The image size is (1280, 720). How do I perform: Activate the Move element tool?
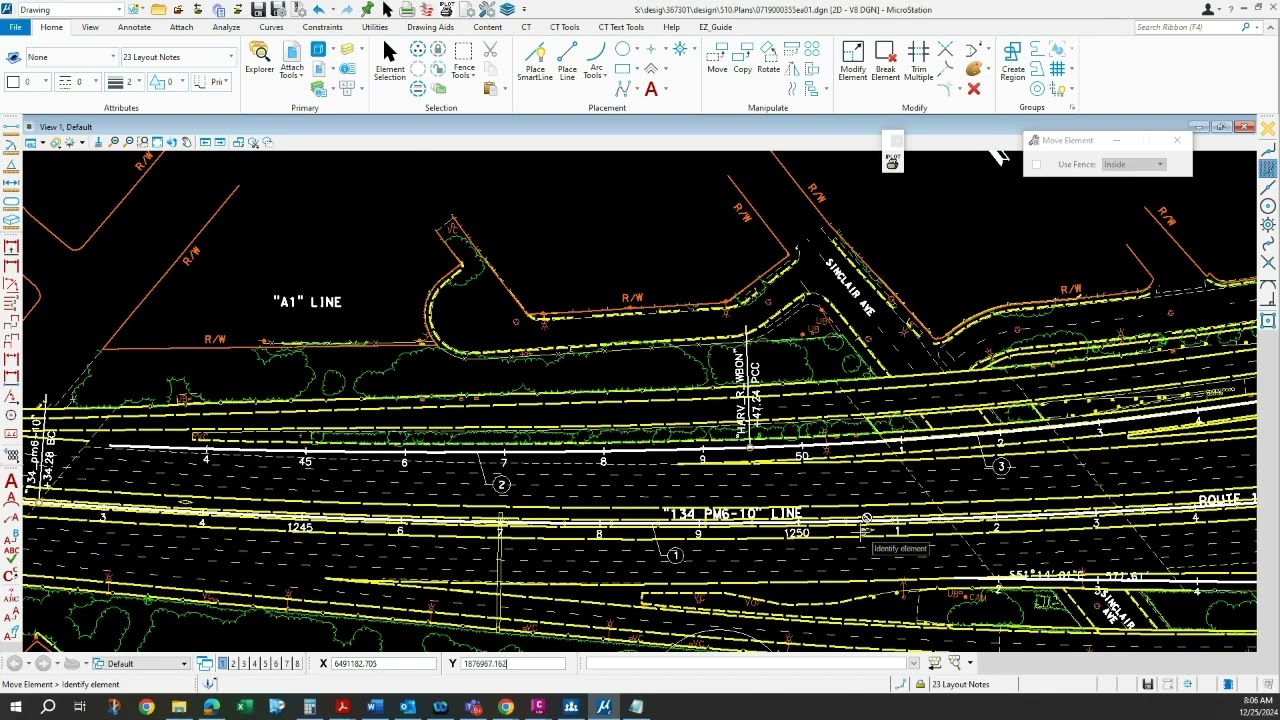pyautogui.click(x=717, y=57)
